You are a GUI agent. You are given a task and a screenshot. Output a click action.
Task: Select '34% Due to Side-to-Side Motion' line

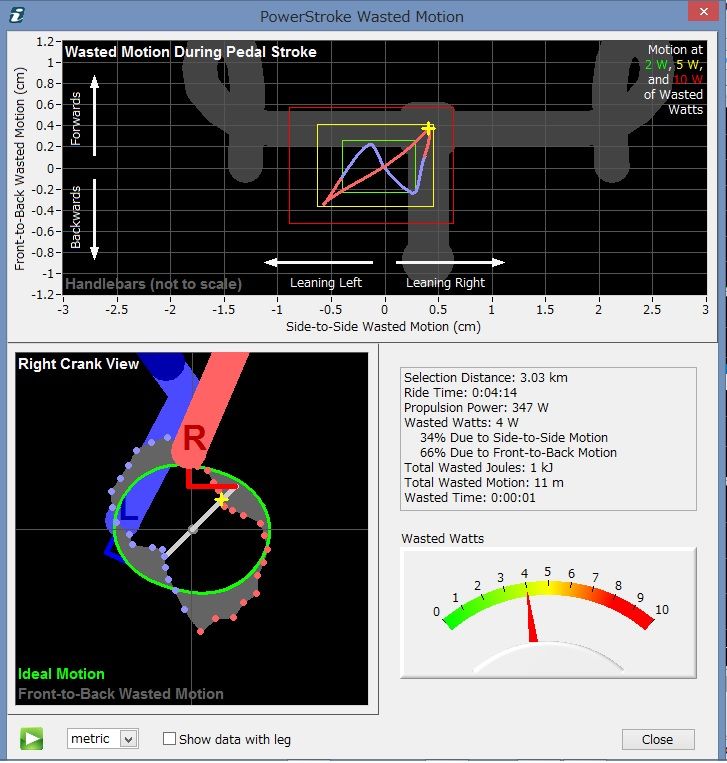coord(514,438)
